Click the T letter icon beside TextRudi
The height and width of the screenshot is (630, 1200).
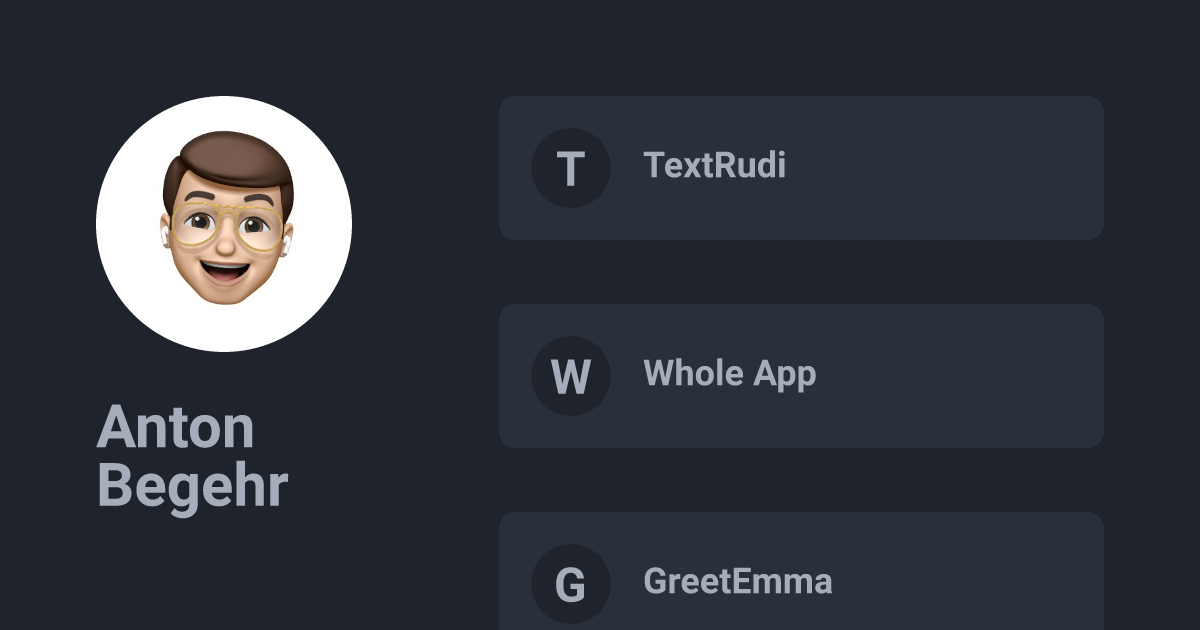(x=570, y=168)
